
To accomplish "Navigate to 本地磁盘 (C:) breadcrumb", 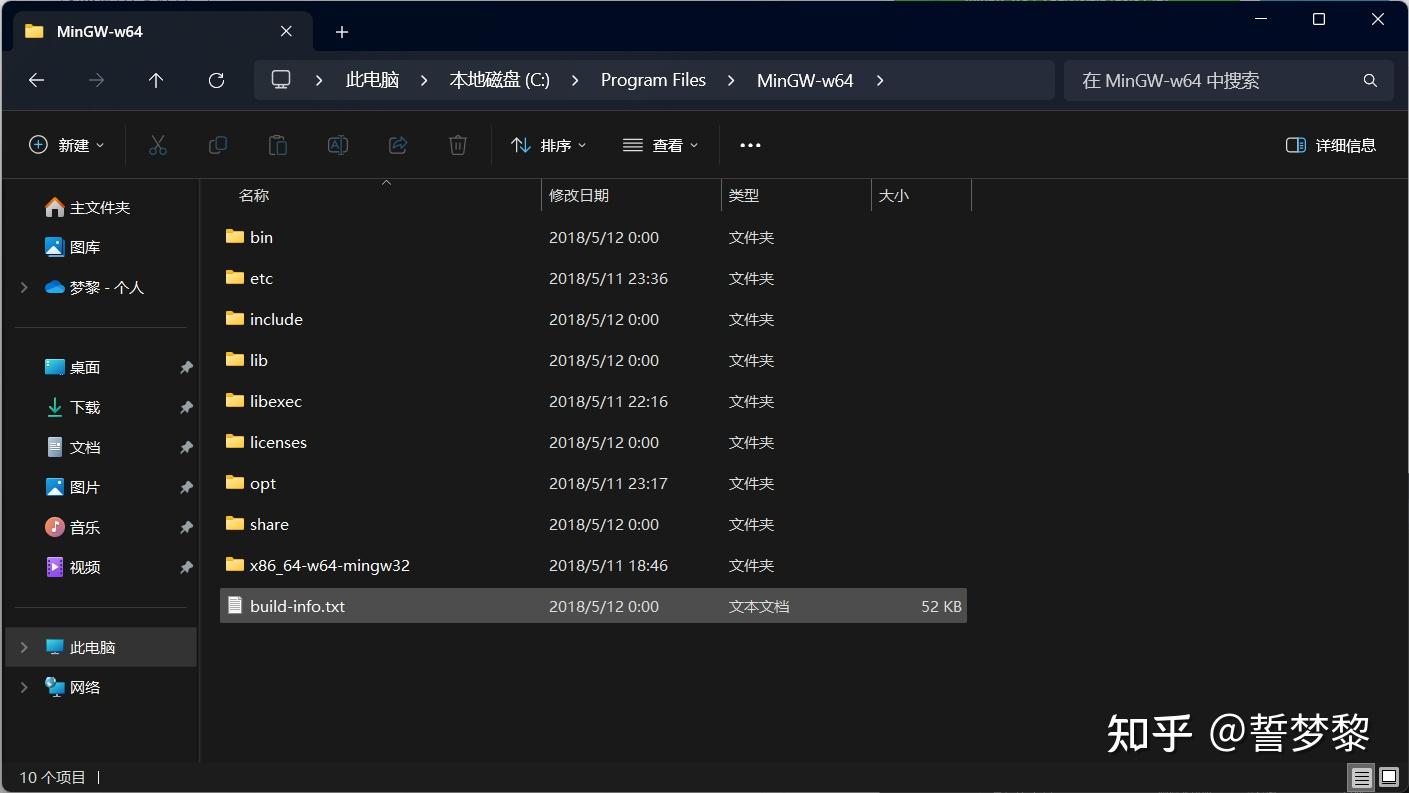I will pos(500,80).
